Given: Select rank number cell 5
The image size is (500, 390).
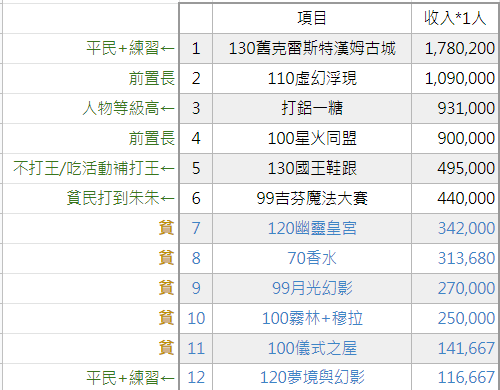Looking at the screenshot, I should 196,168.
